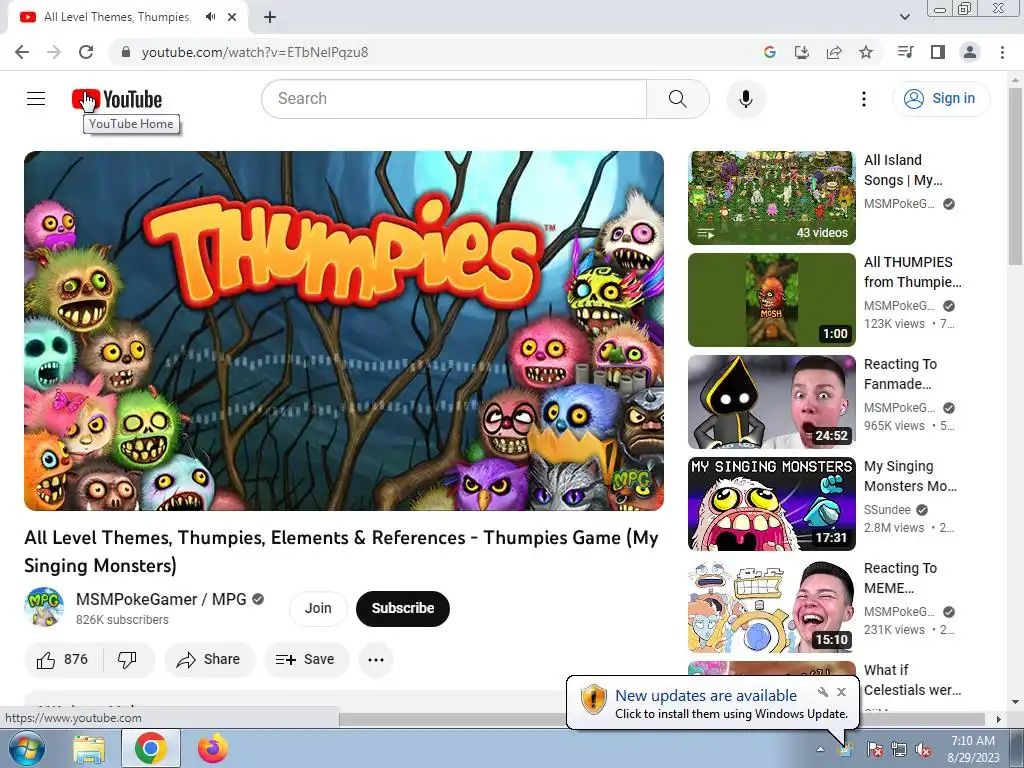
Task: Toggle Chrome side panel icon
Action: 938,52
